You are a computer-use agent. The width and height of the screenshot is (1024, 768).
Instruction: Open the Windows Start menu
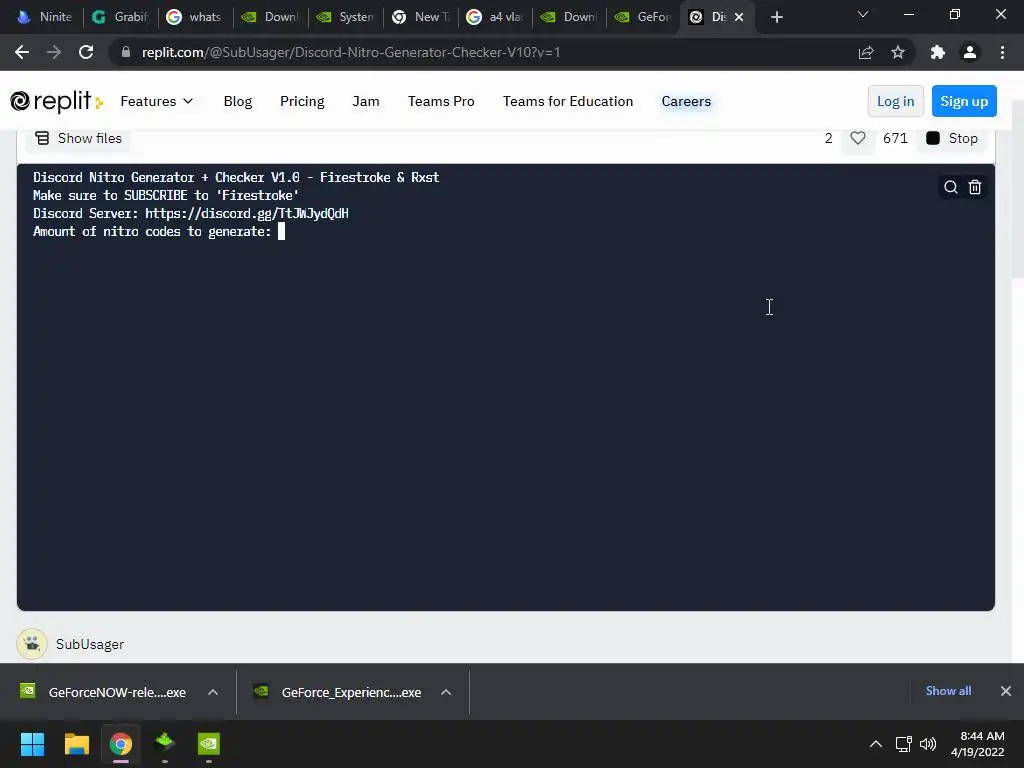[32, 744]
